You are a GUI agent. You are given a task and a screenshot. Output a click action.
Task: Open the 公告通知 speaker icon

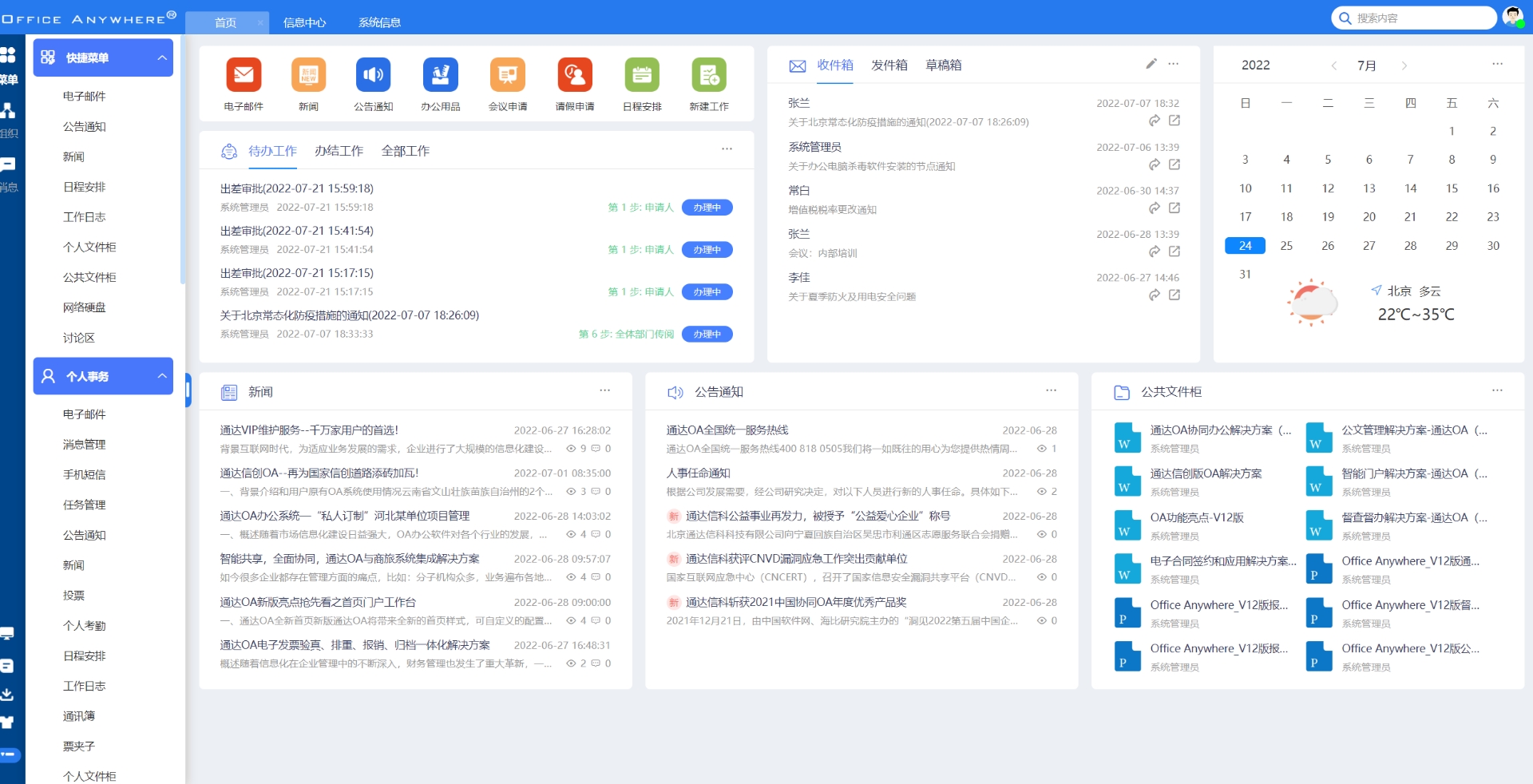click(374, 75)
